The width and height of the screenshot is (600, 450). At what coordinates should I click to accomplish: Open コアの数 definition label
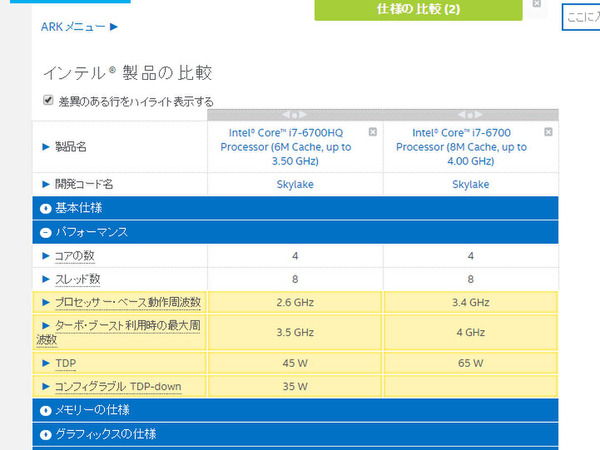75,256
